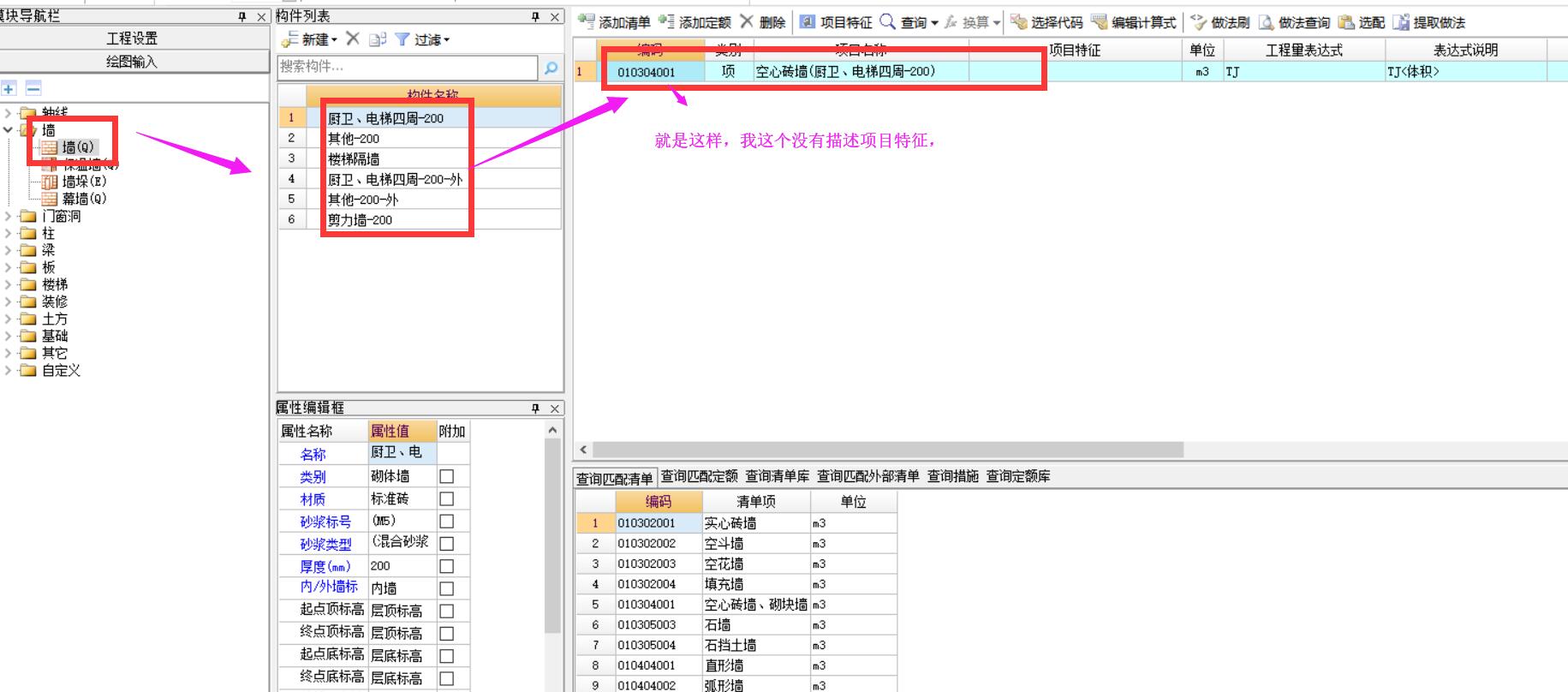1568x692 pixels.
Task: Click the 添加定额 toolbar icon
Action: 666,22
